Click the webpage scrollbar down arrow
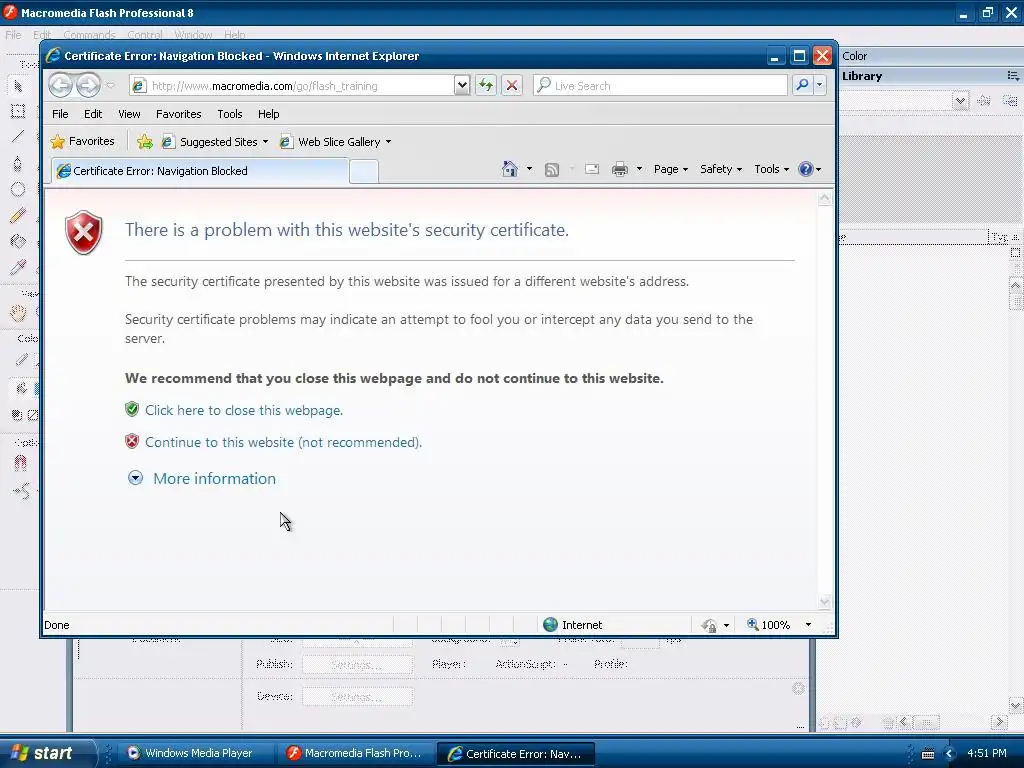This screenshot has height=768, width=1024. (825, 601)
